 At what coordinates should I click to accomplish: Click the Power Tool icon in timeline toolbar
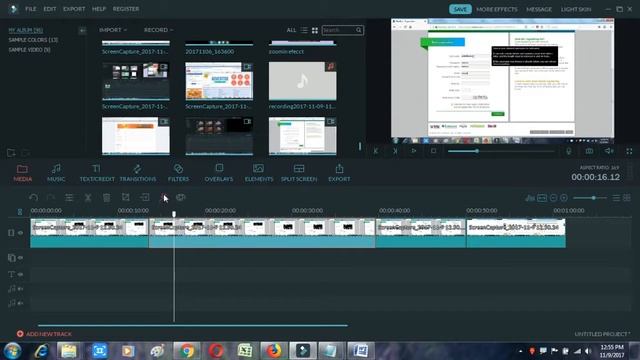coord(145,198)
